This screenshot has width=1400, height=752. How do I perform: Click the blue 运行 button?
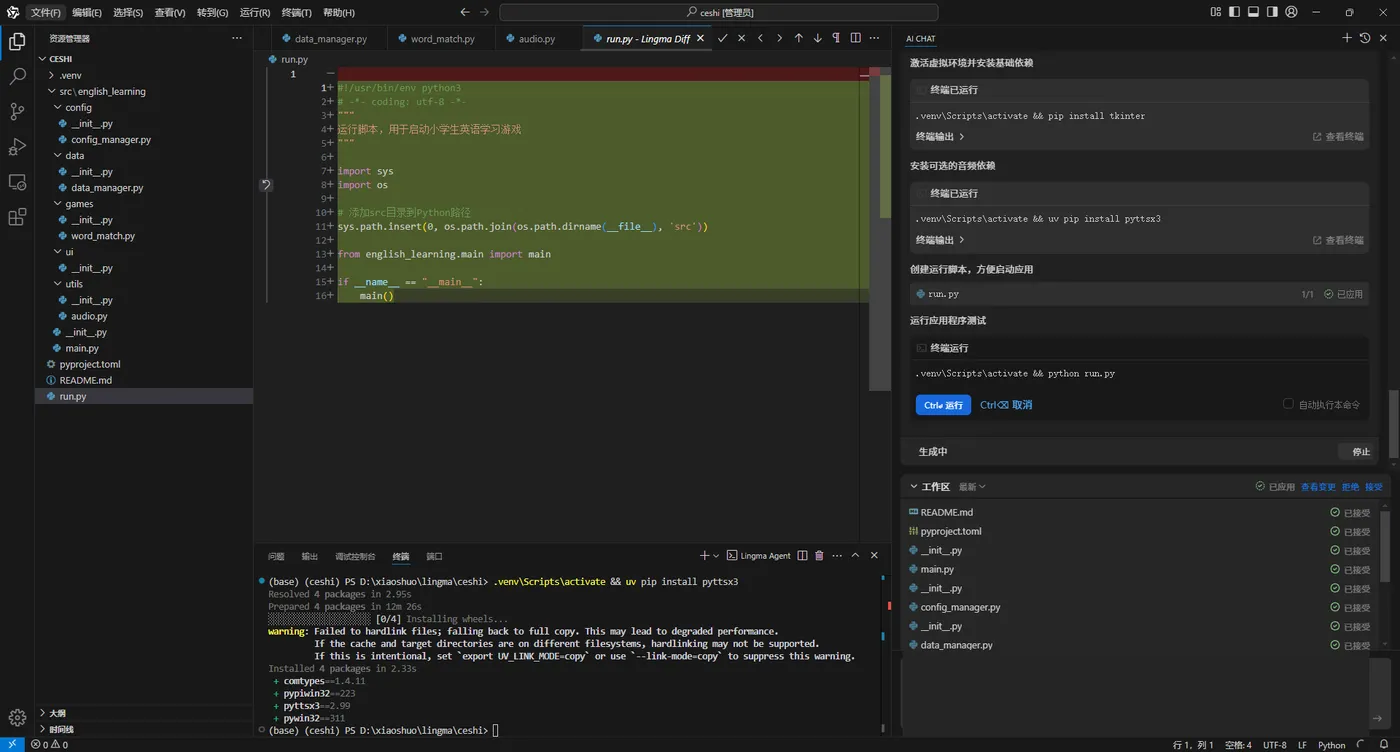click(x=943, y=405)
